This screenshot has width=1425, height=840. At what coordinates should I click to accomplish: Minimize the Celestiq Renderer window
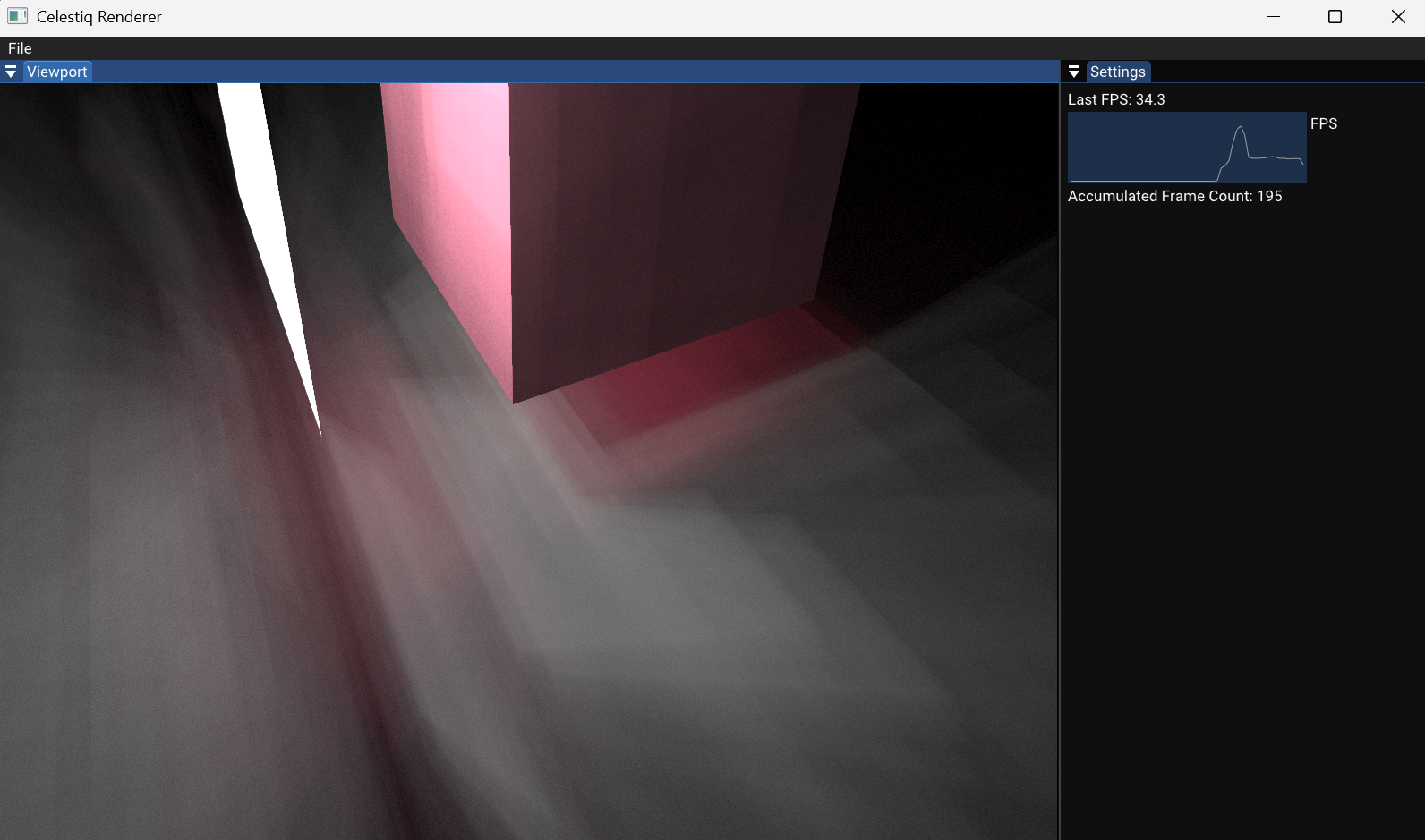(1273, 16)
